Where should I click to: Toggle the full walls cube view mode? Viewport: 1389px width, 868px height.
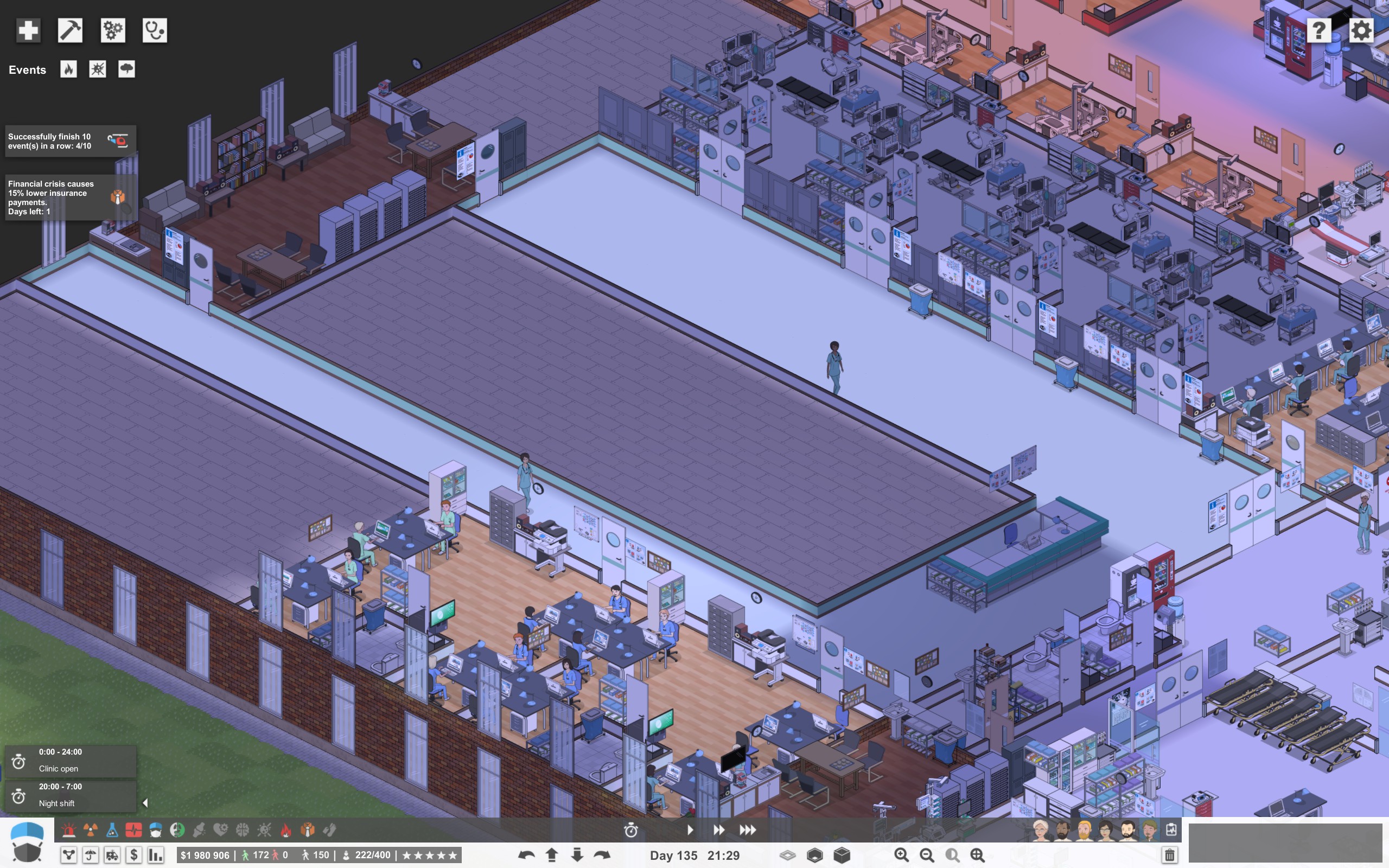click(x=842, y=856)
